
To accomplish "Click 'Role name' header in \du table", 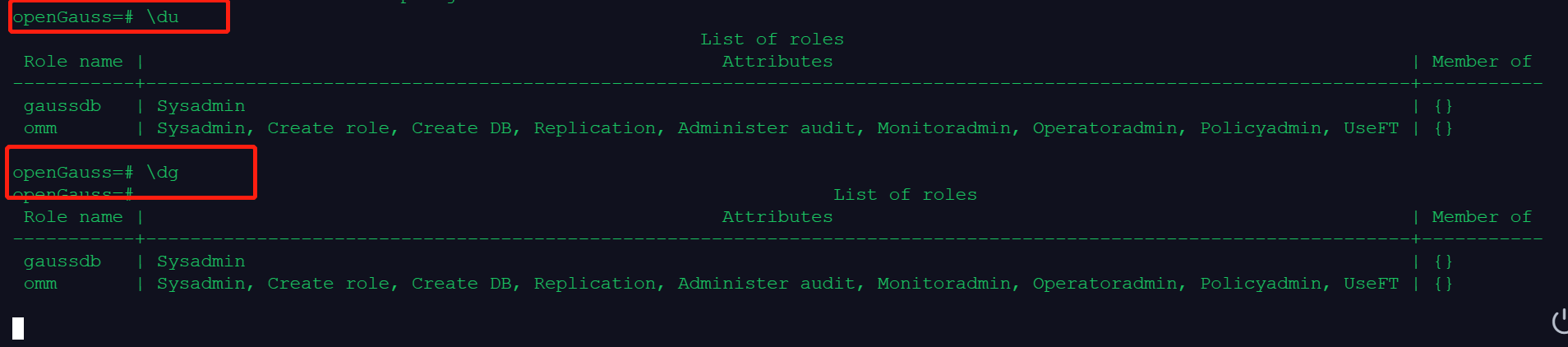I will (73, 62).
